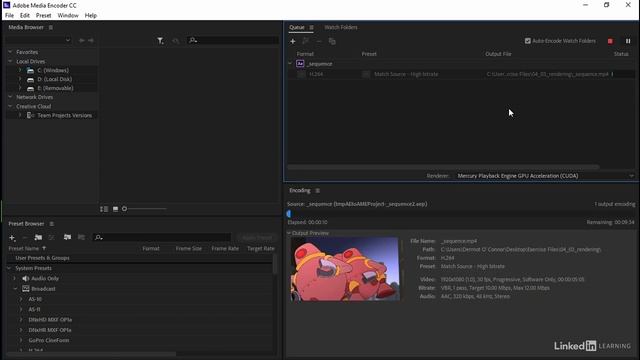Expand GoPro CineForm presets
The image size is (640, 360).
[x=21, y=340]
